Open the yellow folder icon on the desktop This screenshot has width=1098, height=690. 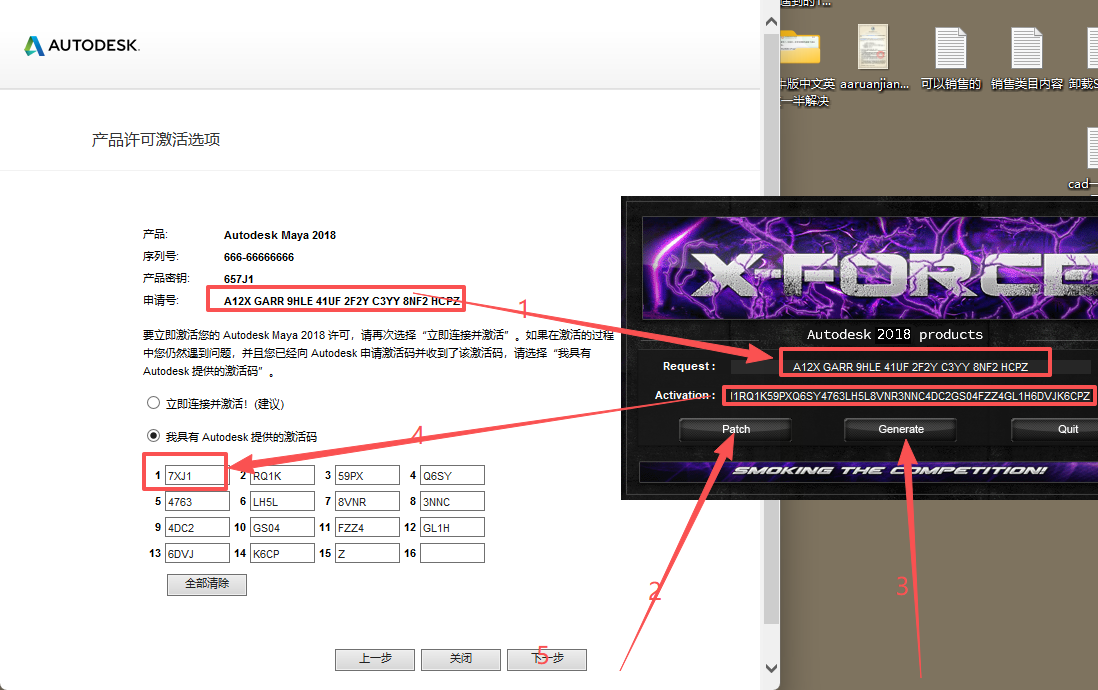(799, 49)
